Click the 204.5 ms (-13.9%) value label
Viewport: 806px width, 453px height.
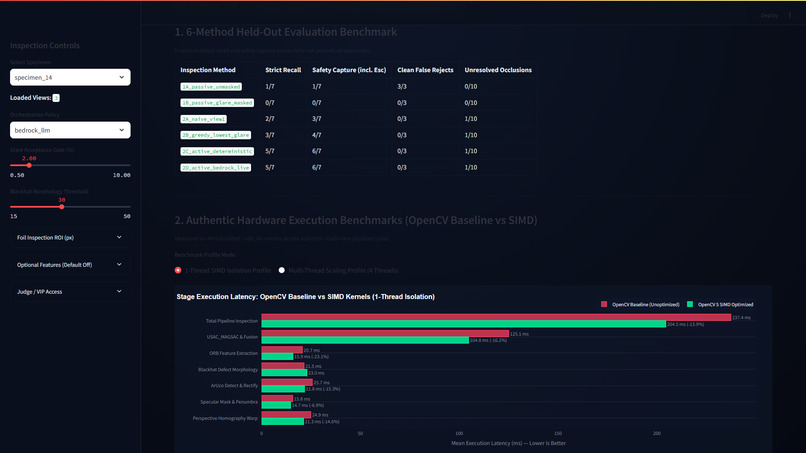click(x=686, y=324)
